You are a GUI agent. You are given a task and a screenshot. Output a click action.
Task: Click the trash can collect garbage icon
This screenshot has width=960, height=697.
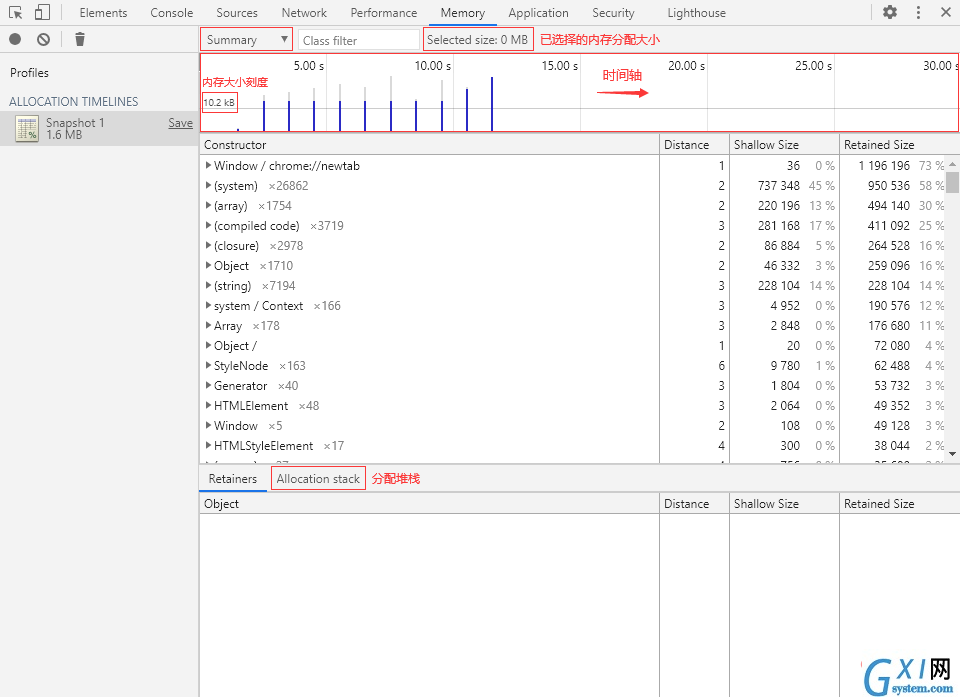(x=80, y=39)
